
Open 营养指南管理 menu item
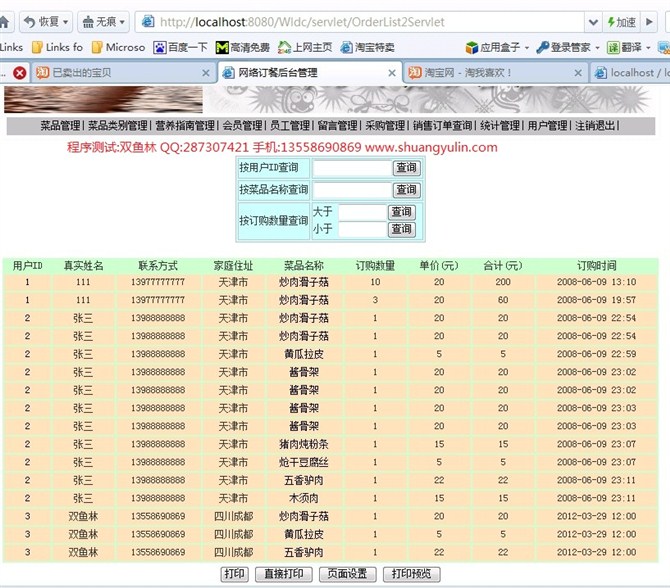pyautogui.click(x=185, y=126)
